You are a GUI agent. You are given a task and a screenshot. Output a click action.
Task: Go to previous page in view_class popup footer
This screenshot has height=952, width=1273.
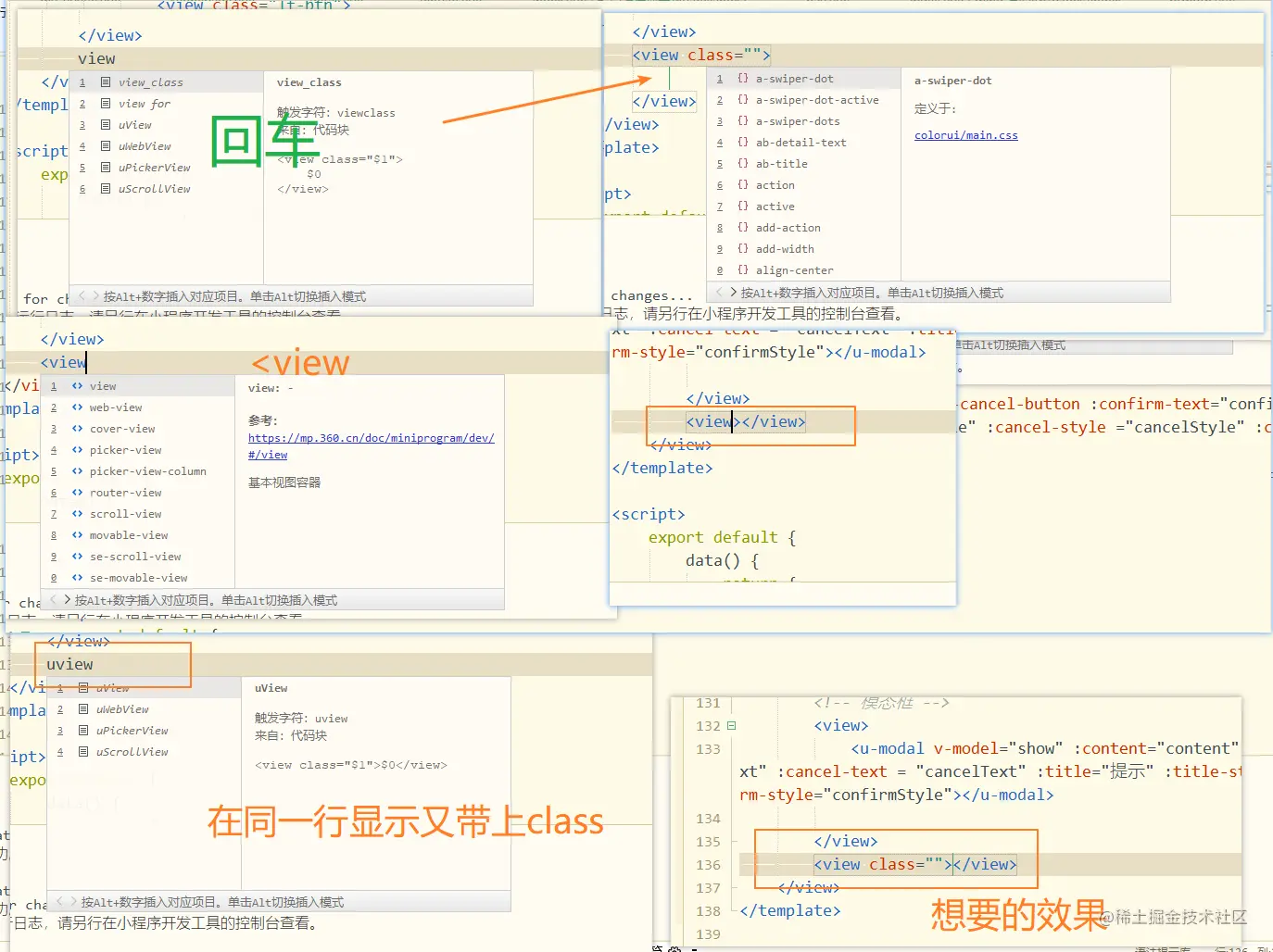(82, 295)
